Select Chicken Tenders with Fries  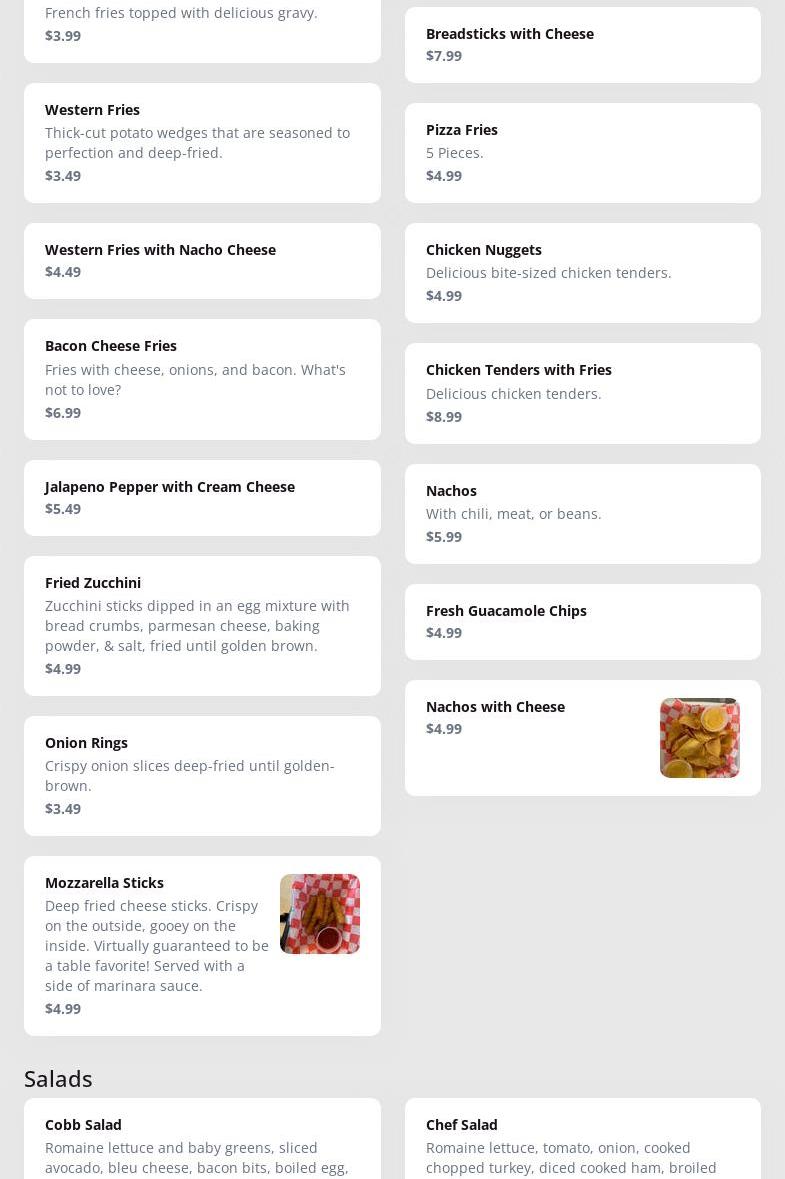pyautogui.click(x=581, y=392)
